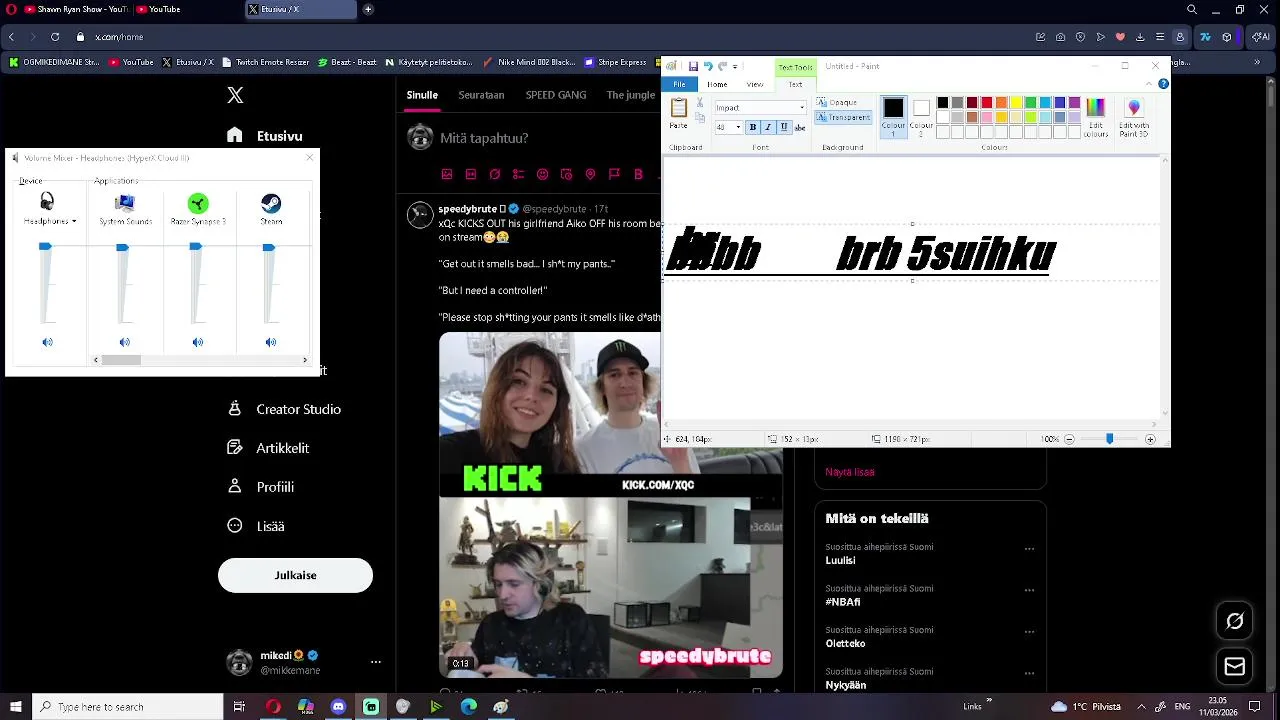Click the Cut scissors icon in Paint

(699, 103)
